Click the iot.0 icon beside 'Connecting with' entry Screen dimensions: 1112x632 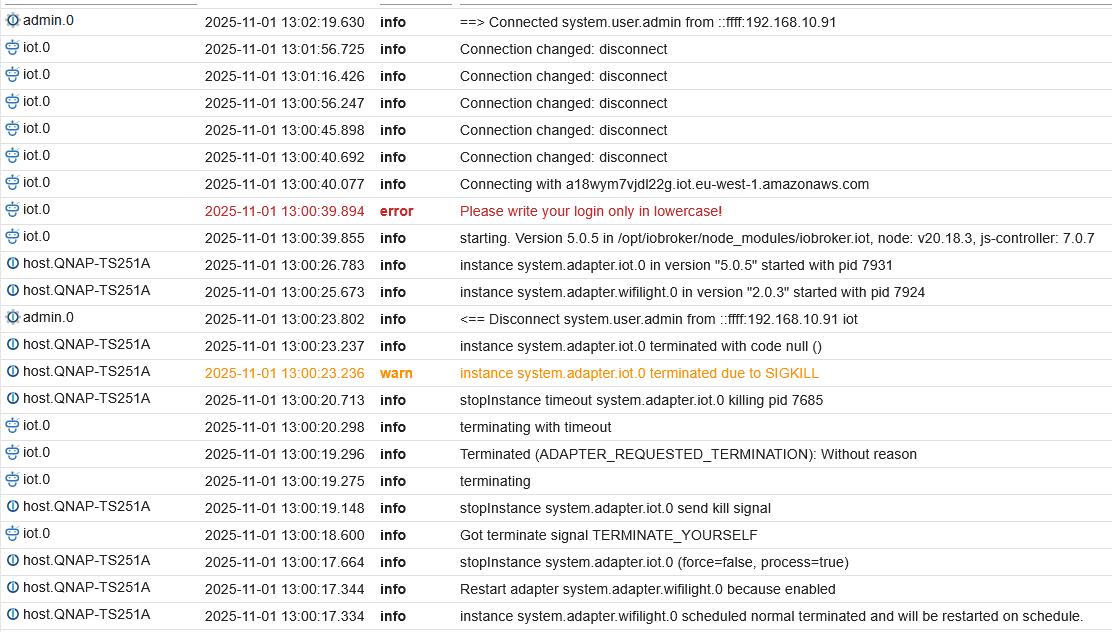pyautogui.click(x=13, y=182)
